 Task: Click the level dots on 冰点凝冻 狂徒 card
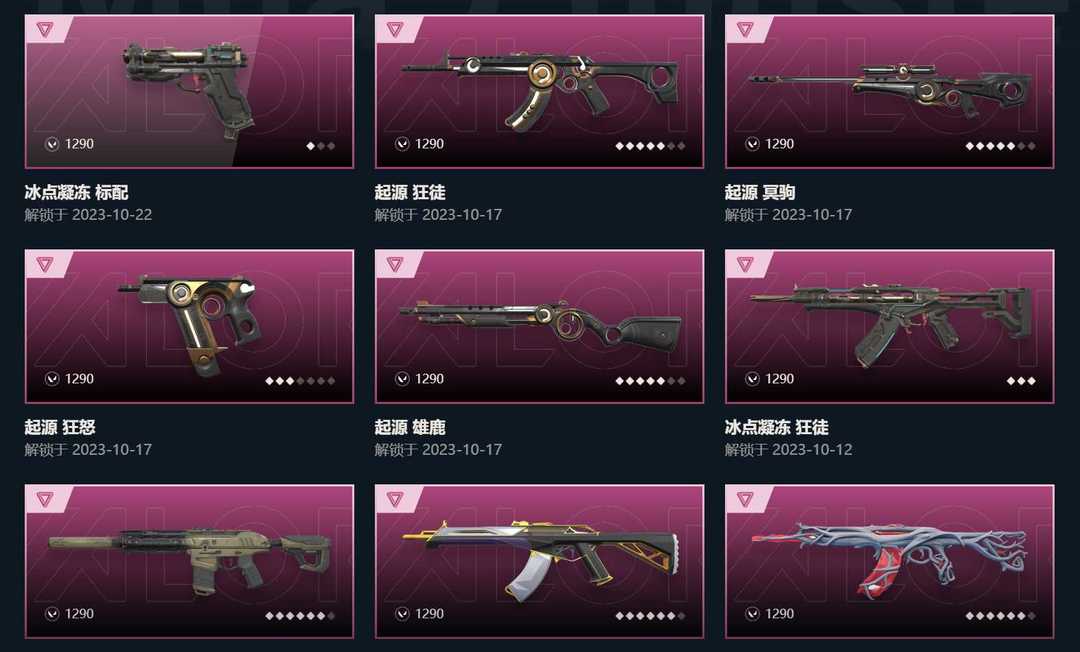click(1021, 381)
